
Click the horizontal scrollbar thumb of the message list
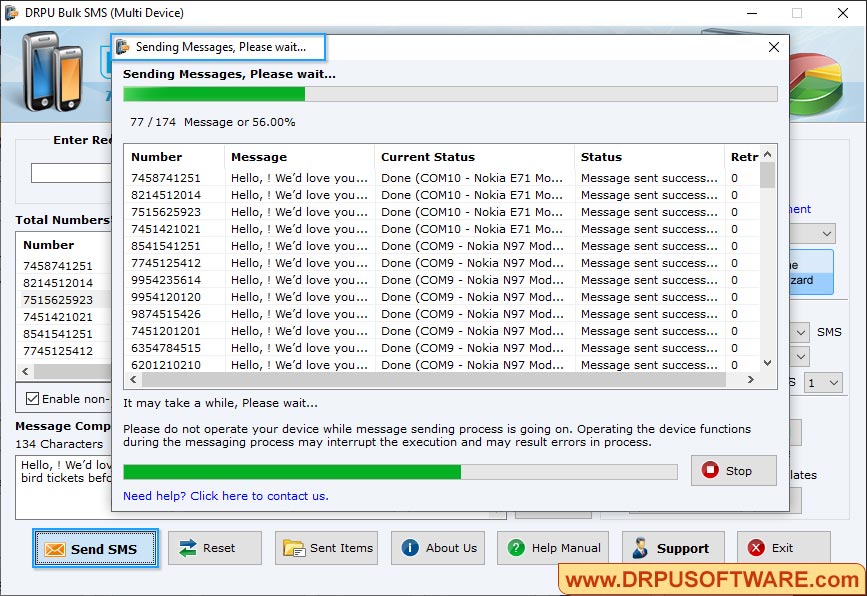(434, 379)
